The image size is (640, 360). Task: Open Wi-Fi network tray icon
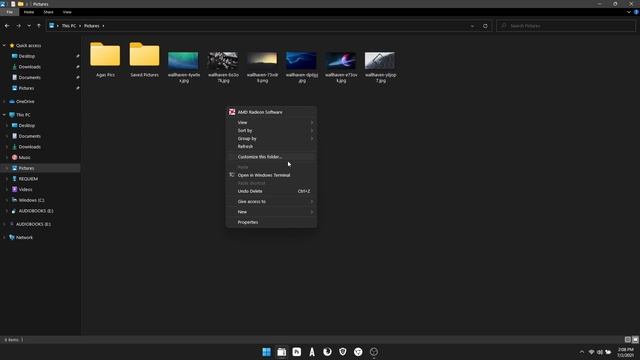(591, 352)
